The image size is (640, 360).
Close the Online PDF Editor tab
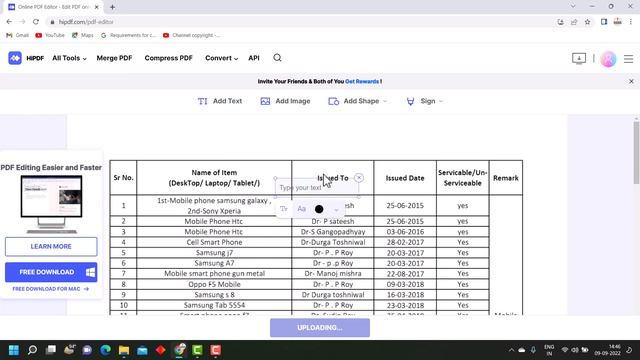click(97, 7)
